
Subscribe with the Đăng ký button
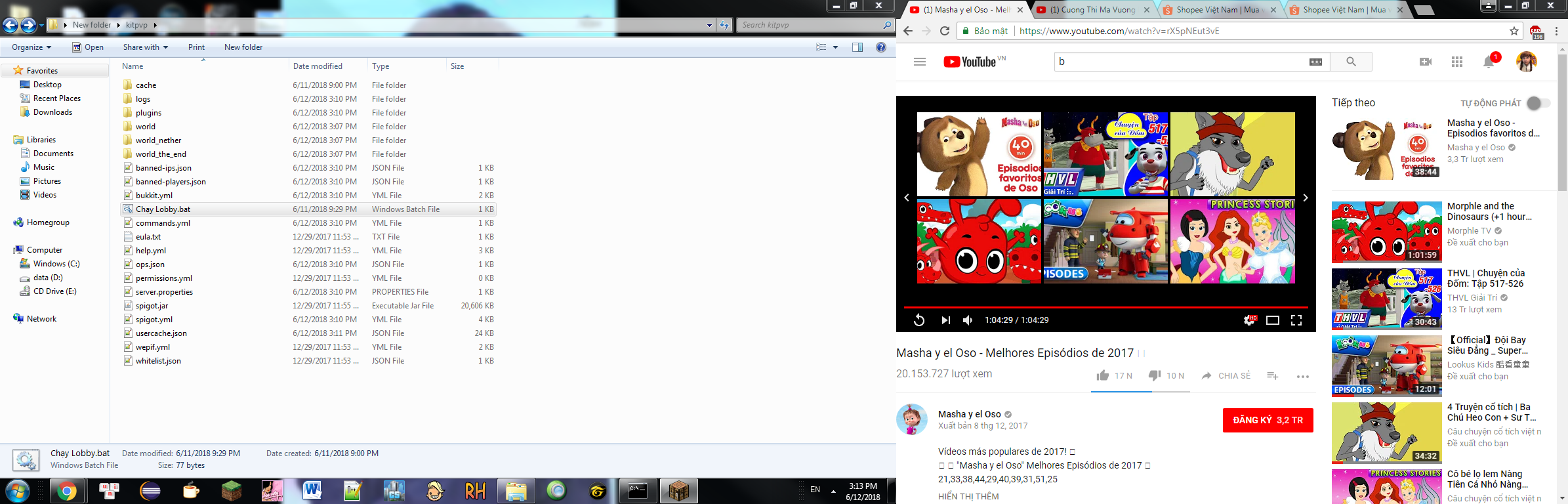1268,420
